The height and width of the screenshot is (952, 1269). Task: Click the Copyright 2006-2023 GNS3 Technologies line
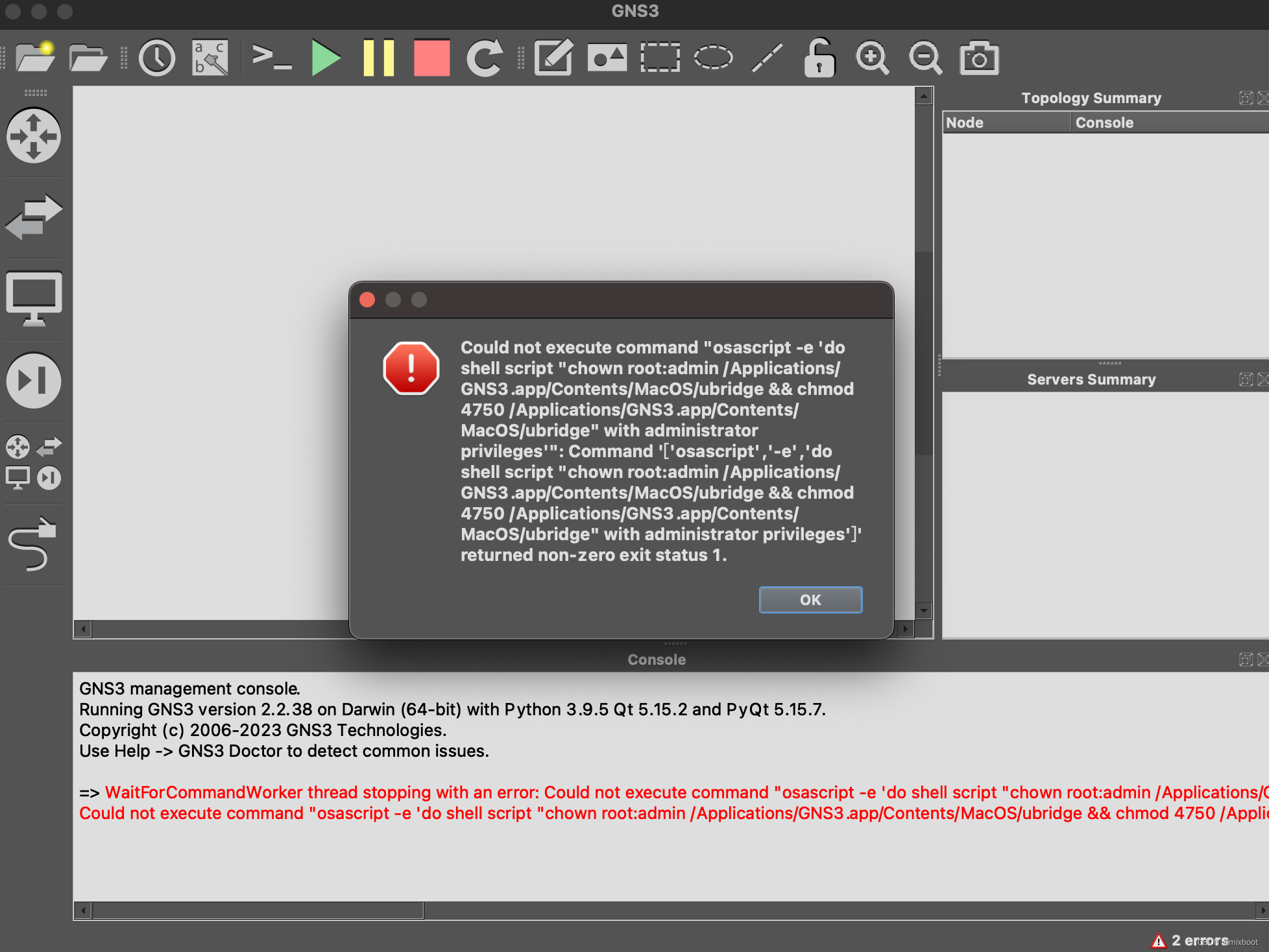[x=263, y=730]
